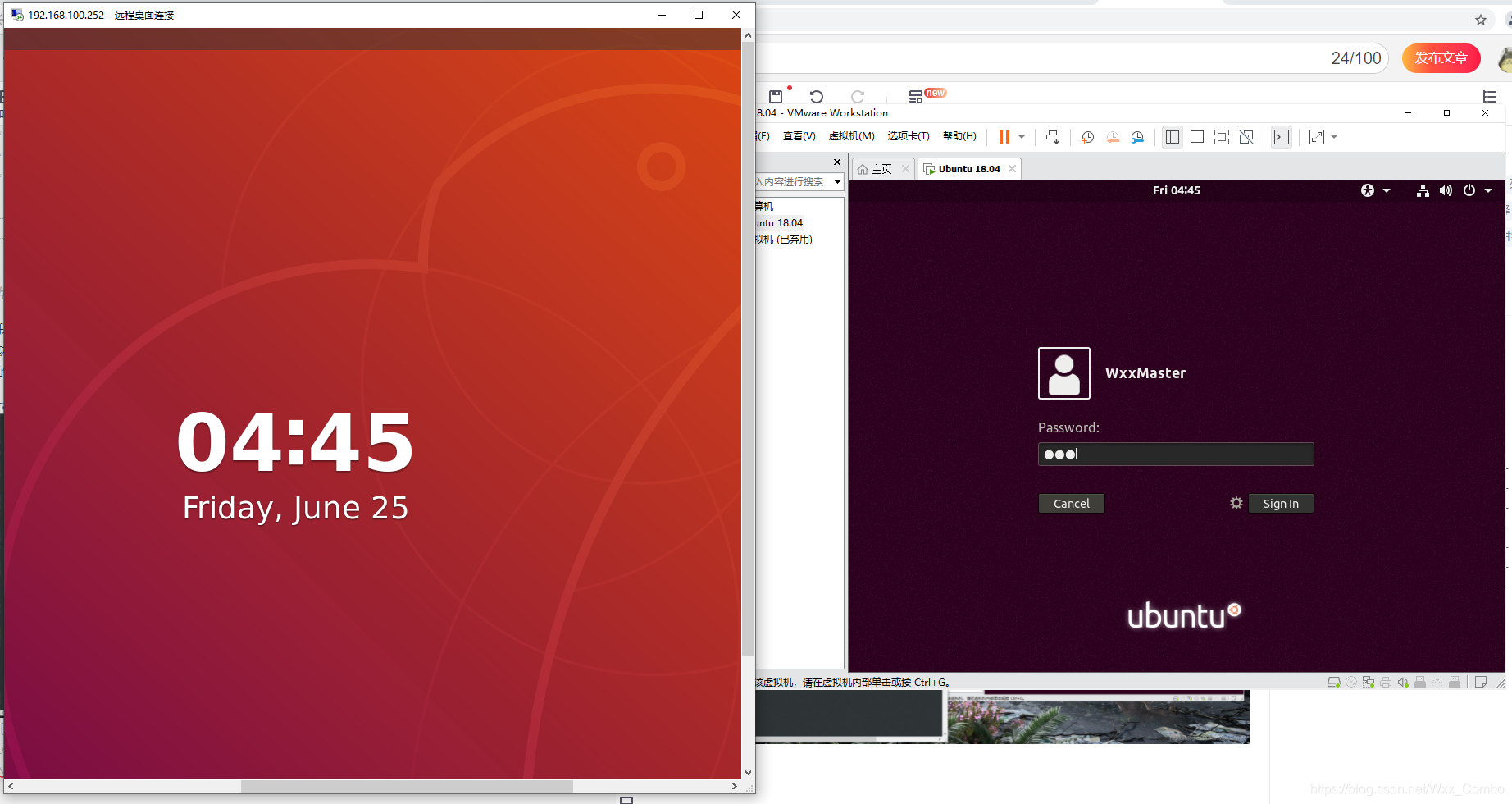Click the WxxMaster user avatar
1512x804 pixels.
pyautogui.click(x=1063, y=373)
